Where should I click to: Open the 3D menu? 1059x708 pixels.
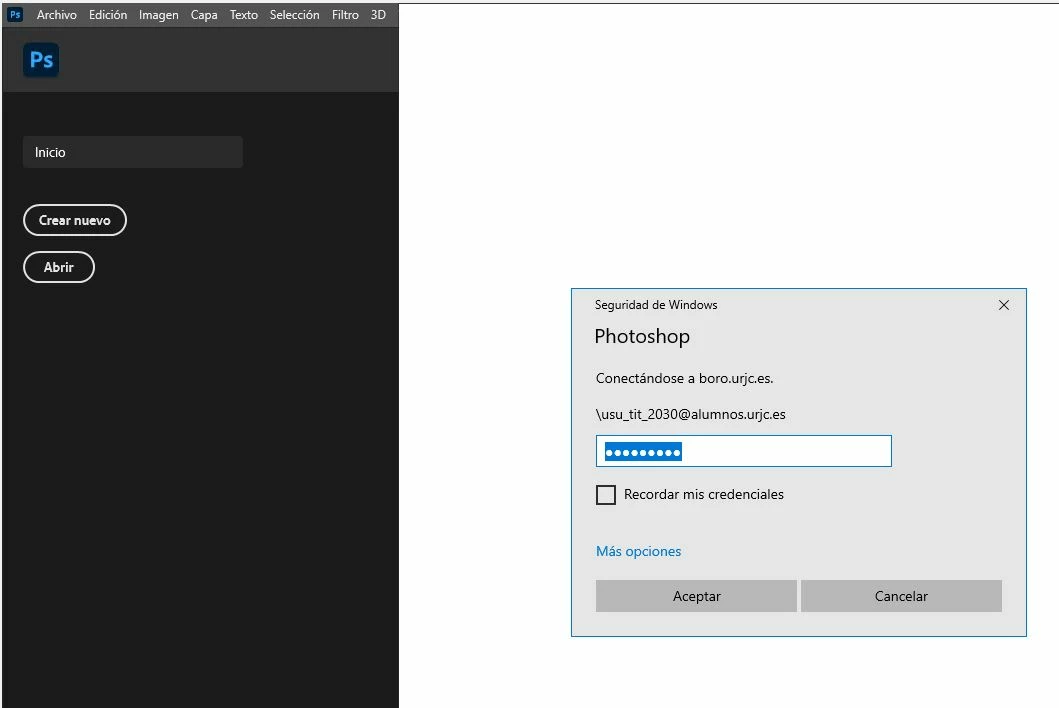(378, 15)
